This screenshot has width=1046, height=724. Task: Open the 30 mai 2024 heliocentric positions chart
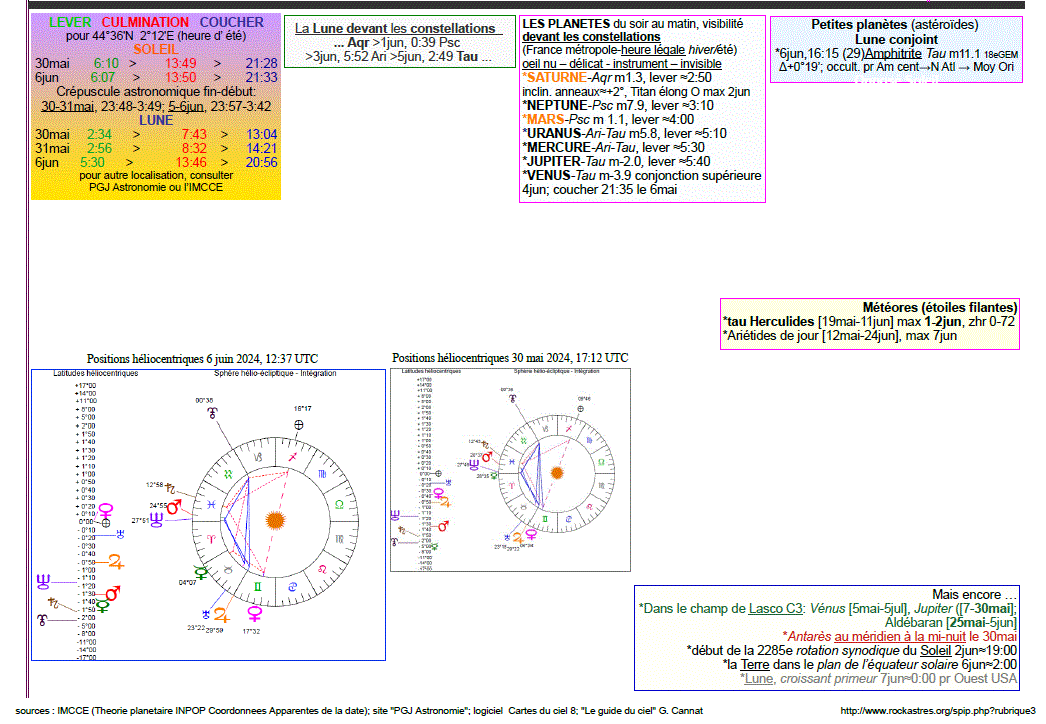click(x=510, y=469)
